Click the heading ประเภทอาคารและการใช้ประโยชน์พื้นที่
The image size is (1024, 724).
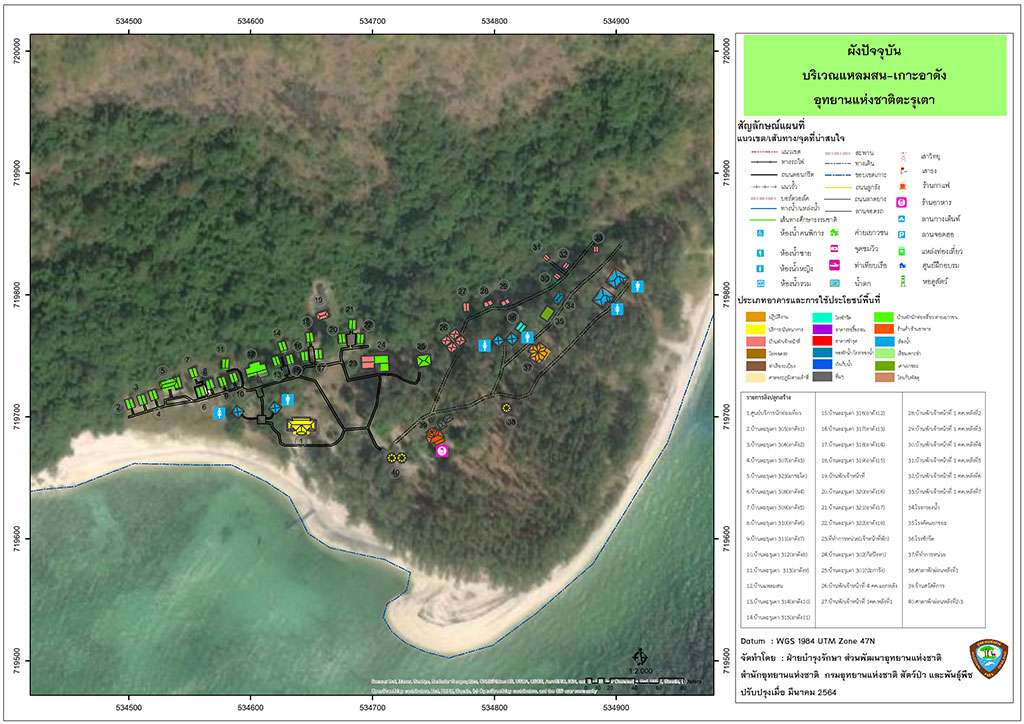click(x=808, y=300)
